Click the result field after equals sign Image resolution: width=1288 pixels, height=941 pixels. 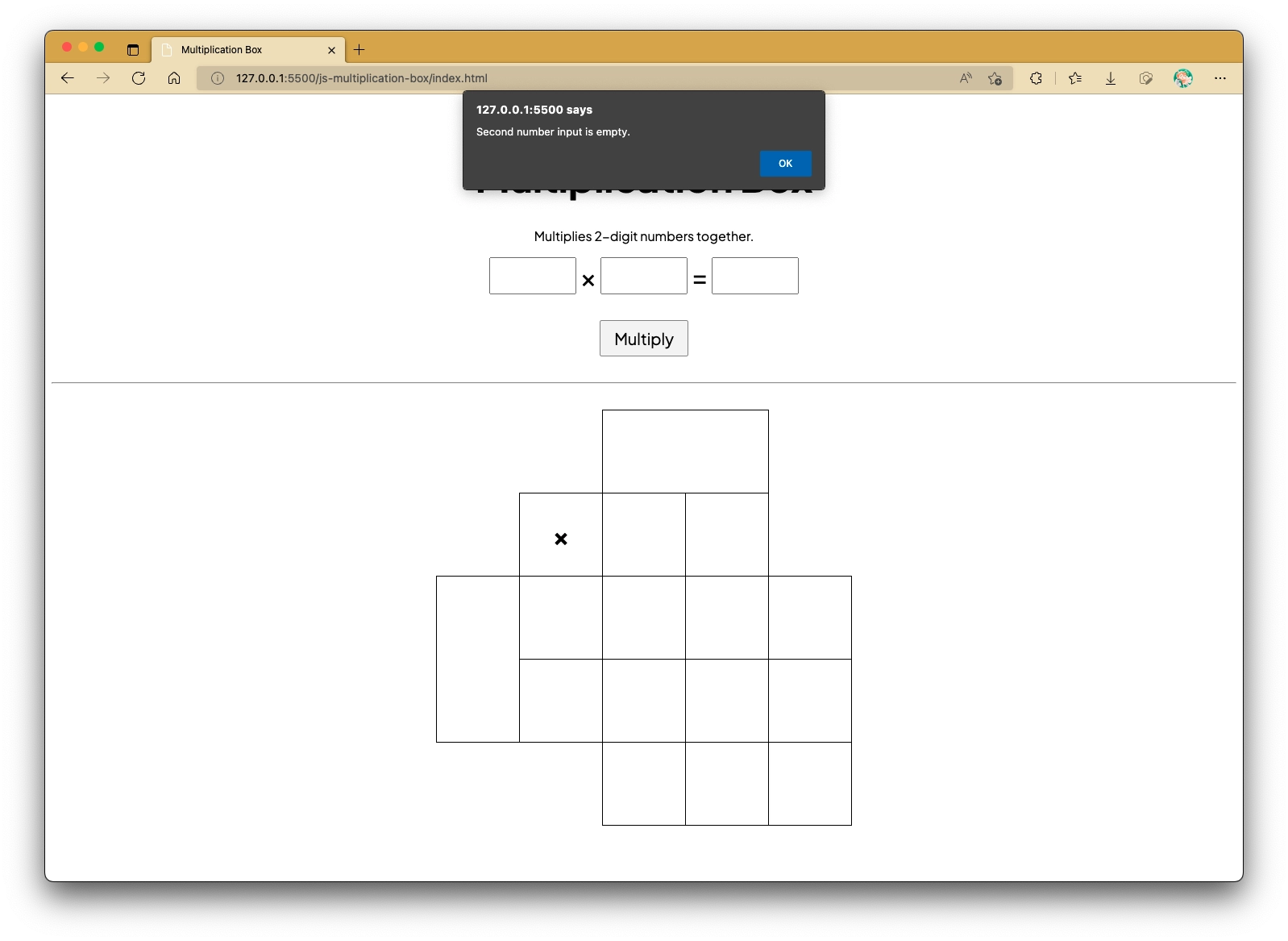pos(755,276)
